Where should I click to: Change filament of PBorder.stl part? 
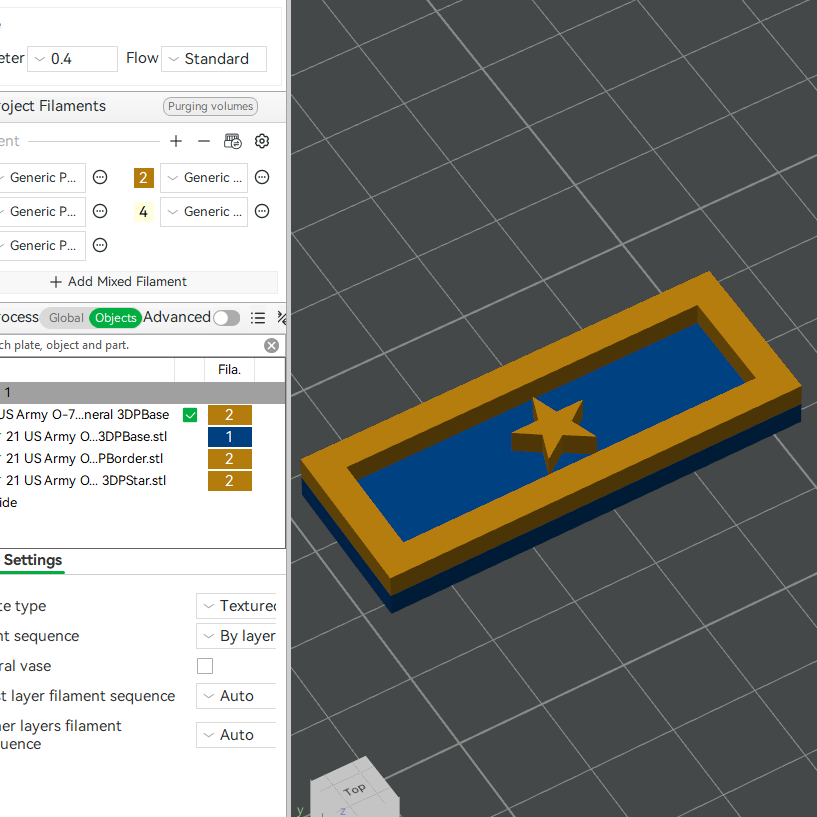pyautogui.click(x=230, y=459)
